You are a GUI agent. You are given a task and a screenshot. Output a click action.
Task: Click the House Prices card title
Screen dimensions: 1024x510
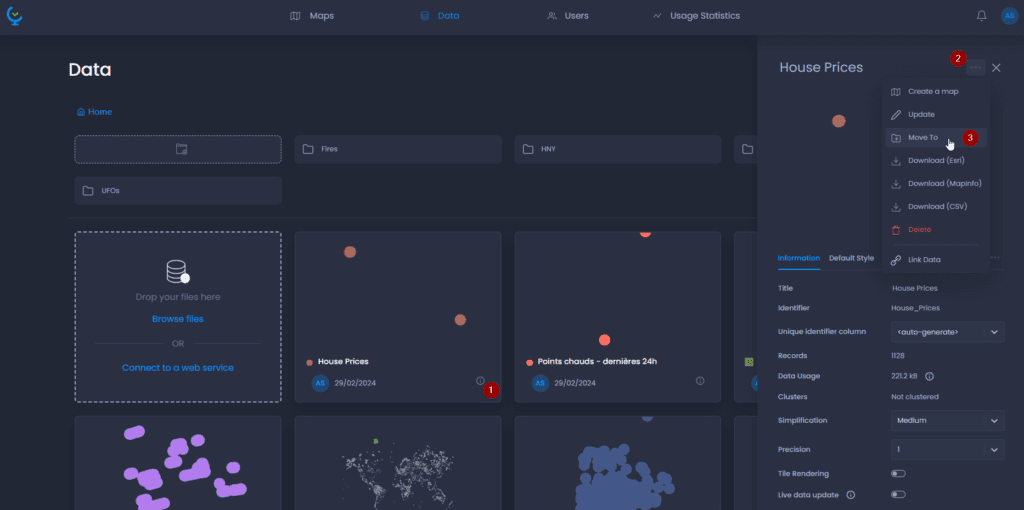343,361
